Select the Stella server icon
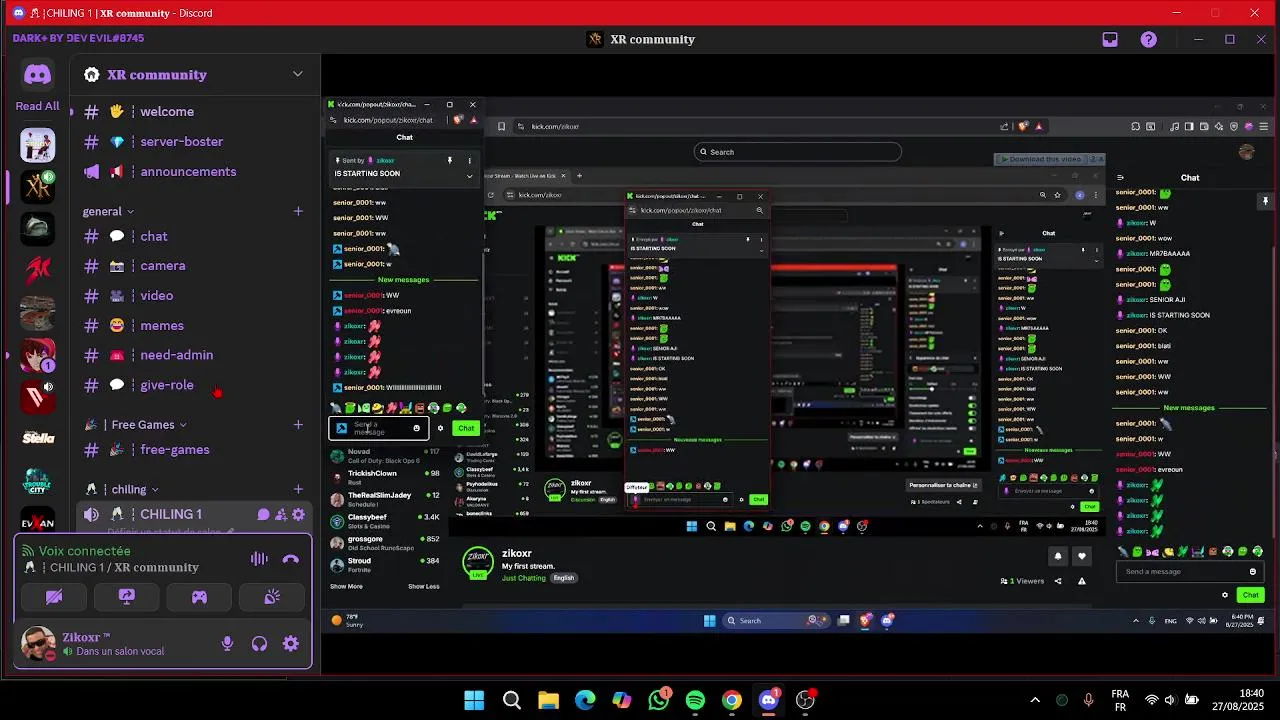The height and width of the screenshot is (720, 1280). (38, 437)
